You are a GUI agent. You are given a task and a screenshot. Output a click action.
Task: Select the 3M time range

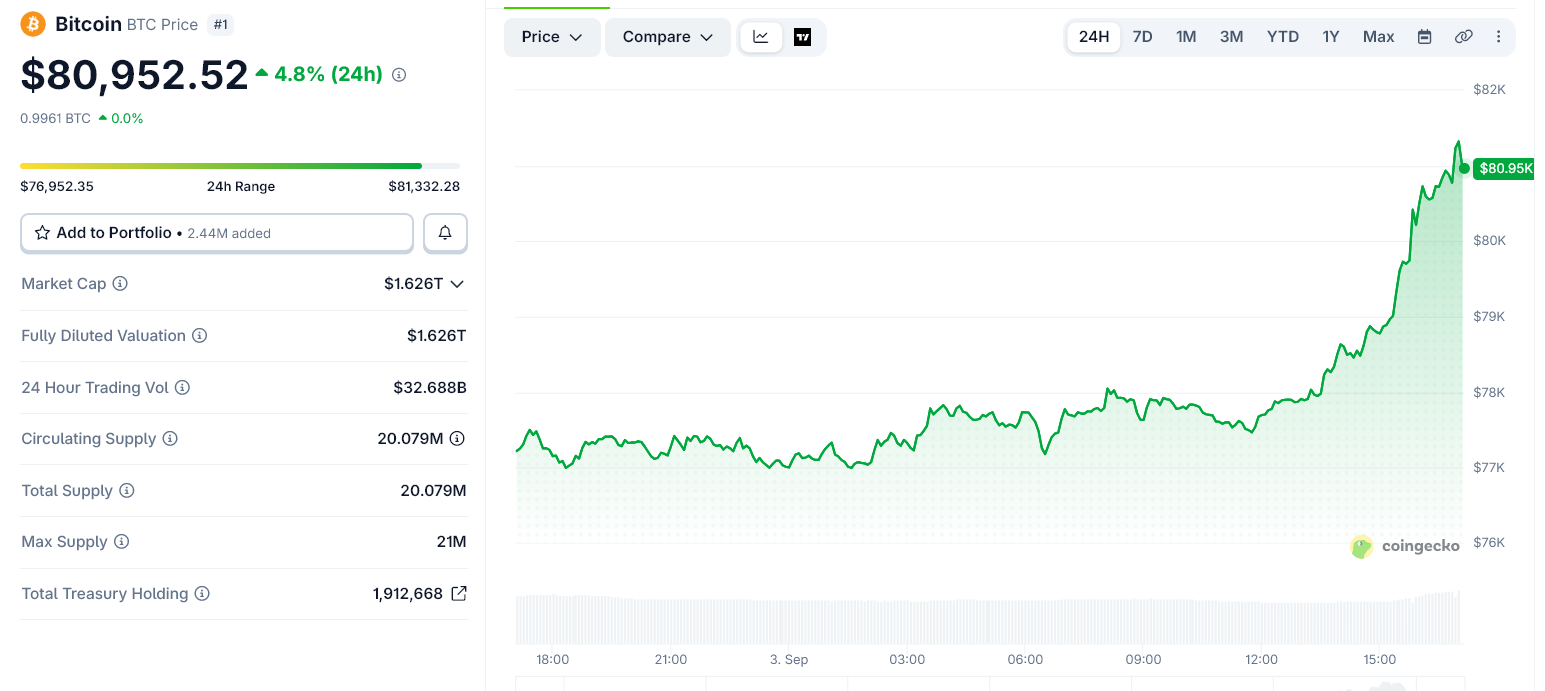coord(1231,37)
